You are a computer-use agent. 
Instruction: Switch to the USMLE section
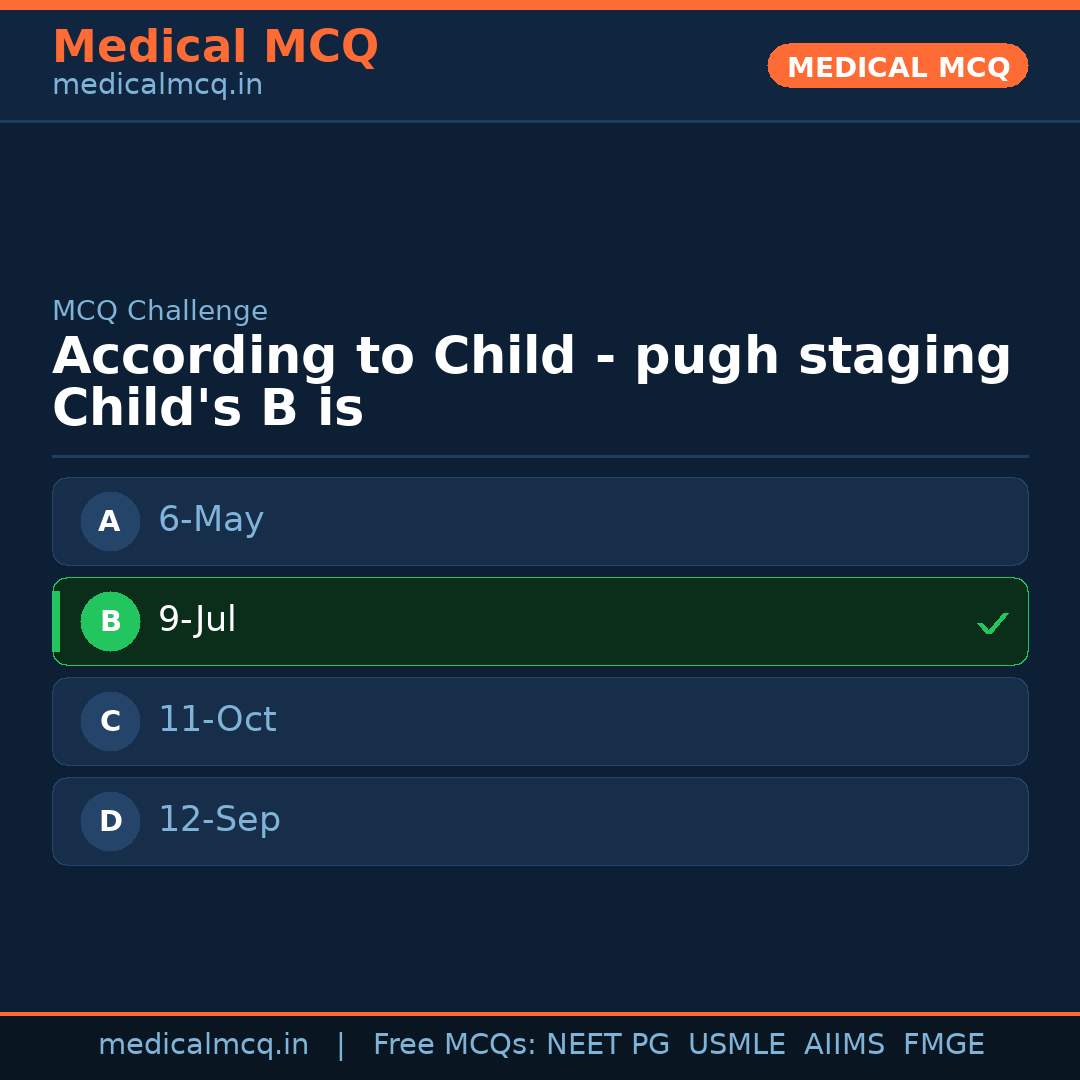click(737, 1044)
